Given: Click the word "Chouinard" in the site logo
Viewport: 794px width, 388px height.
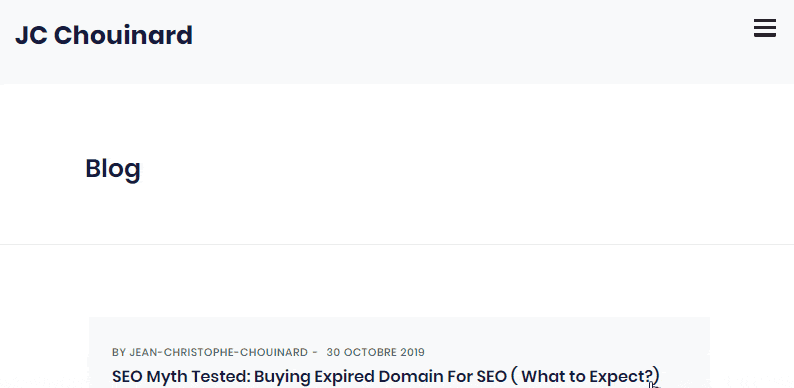Looking at the screenshot, I should (123, 35).
